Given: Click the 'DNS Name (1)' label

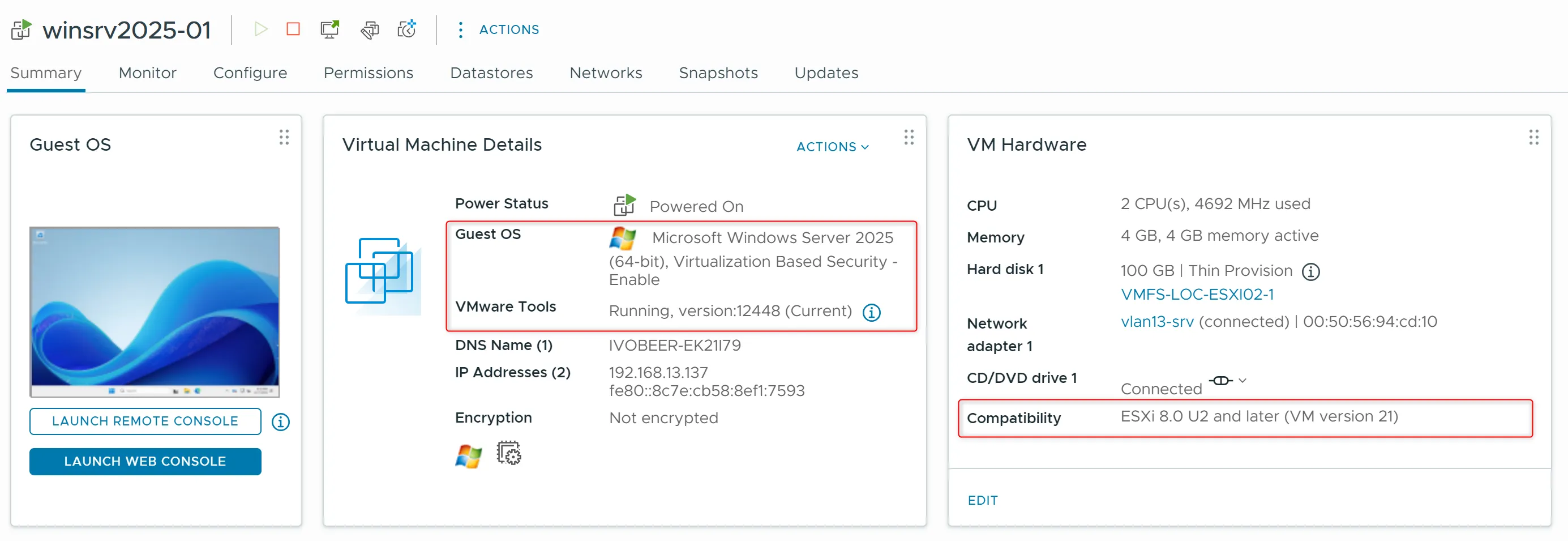Looking at the screenshot, I should pos(503,346).
